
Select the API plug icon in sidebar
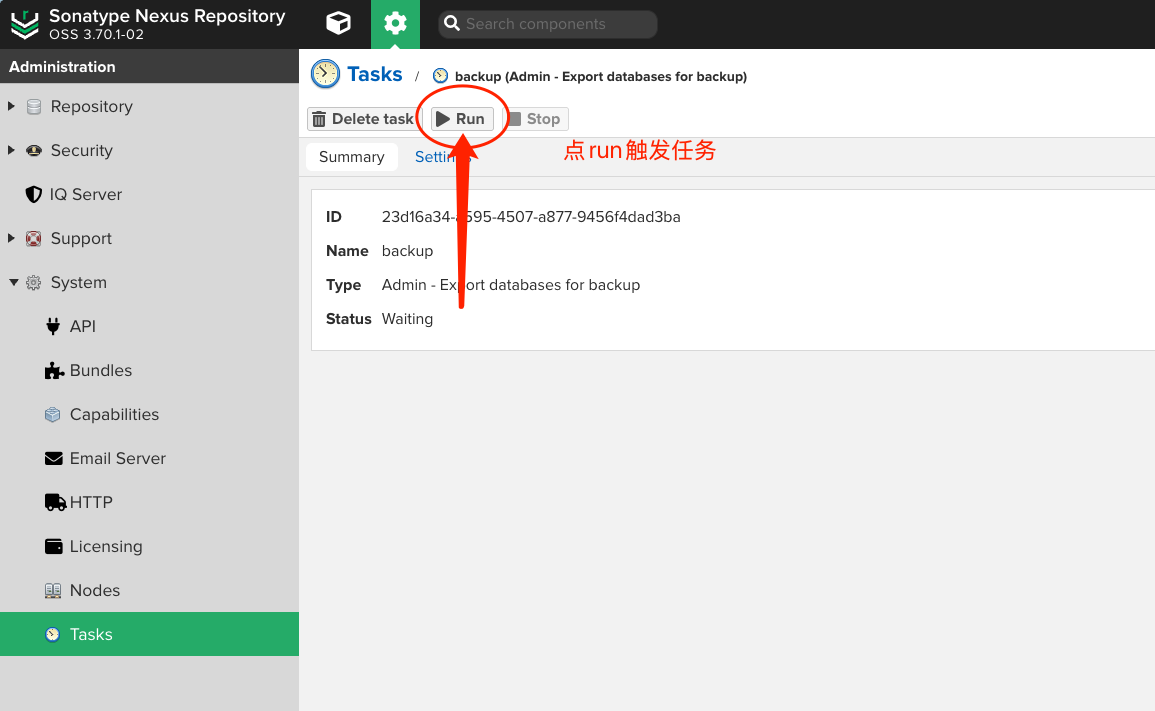[53, 326]
